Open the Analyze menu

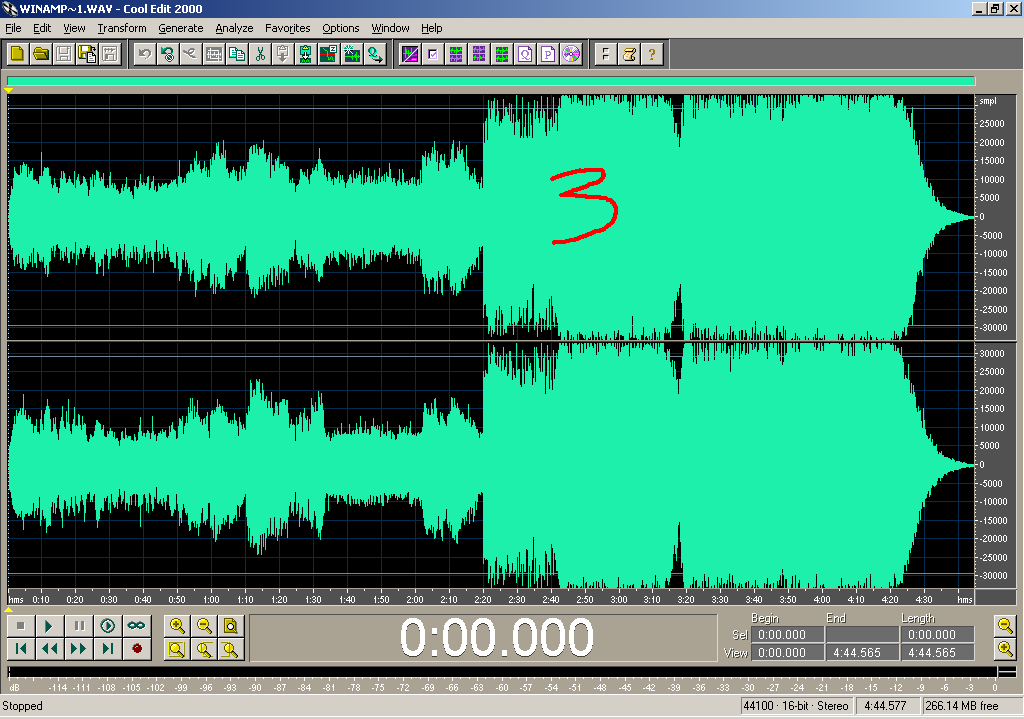pos(234,28)
